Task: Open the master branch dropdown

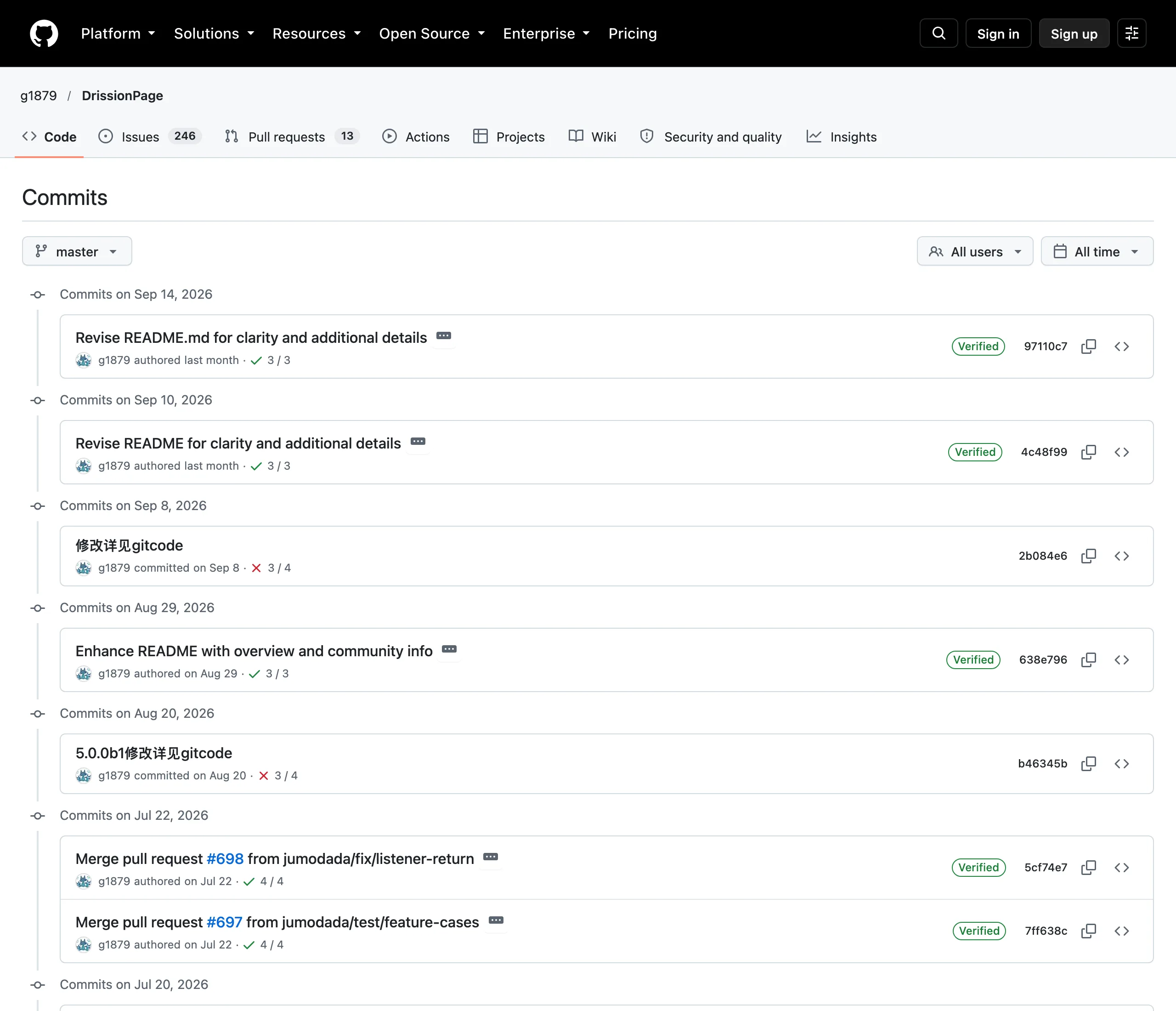Action: [x=77, y=251]
